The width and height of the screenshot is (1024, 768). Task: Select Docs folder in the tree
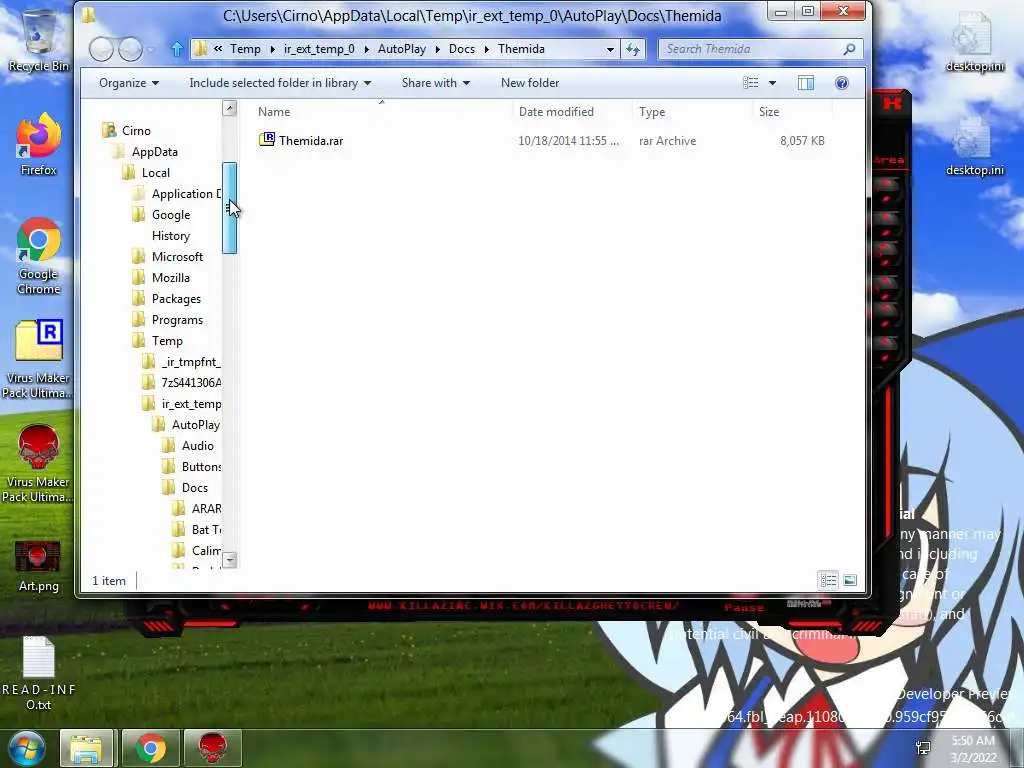[x=195, y=487]
